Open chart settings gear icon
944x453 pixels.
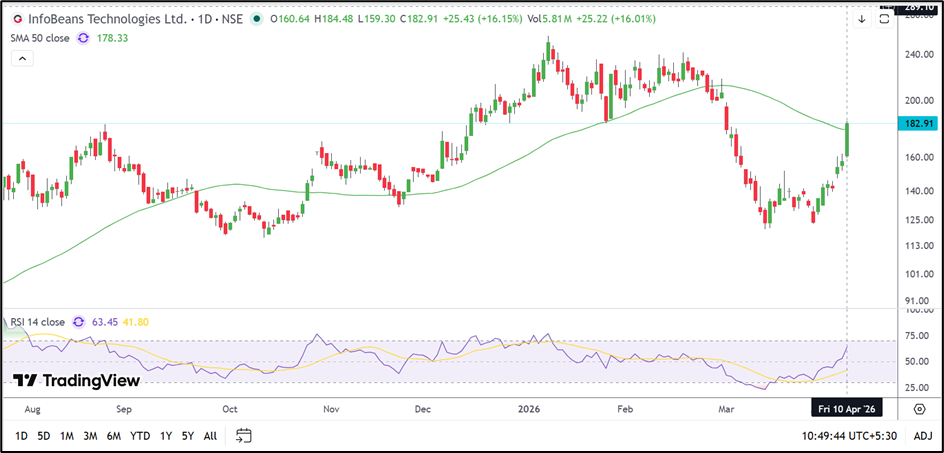(919, 409)
